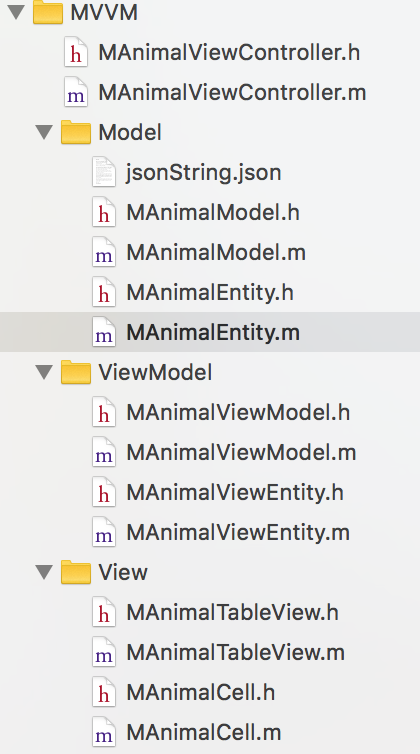Click the jsonString.json file icon
This screenshot has width=420, height=754.
[104, 172]
